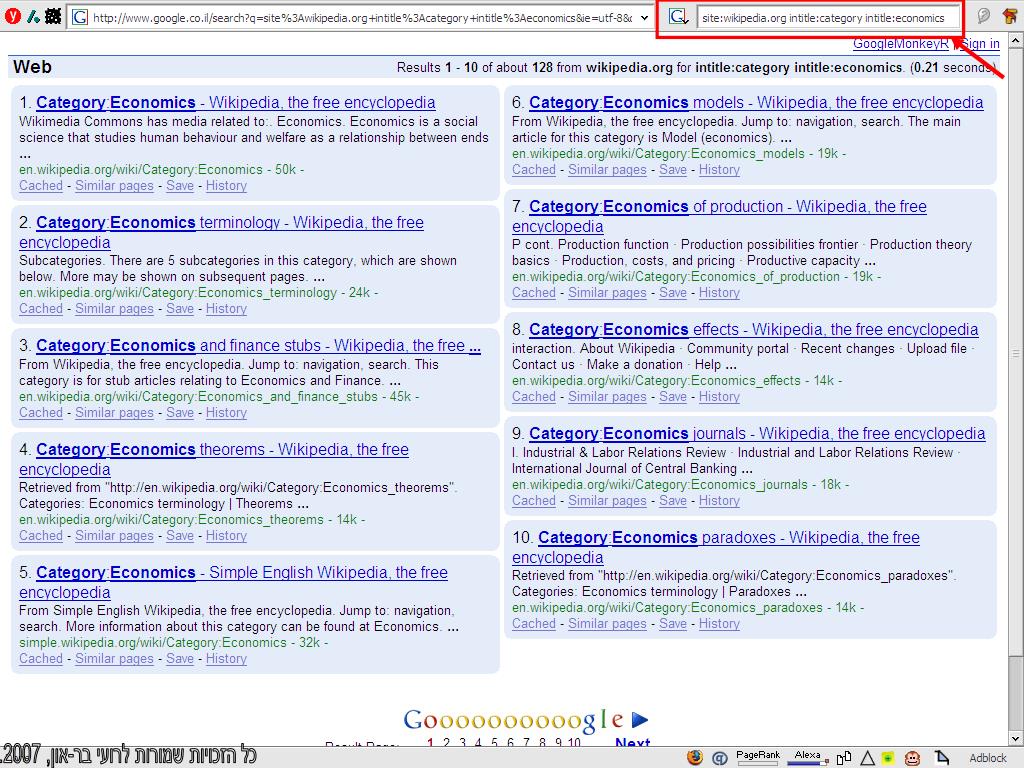This screenshot has width=1024, height=768.
Task: Click Save under Economics journals result
Action: pyautogui.click(x=673, y=500)
